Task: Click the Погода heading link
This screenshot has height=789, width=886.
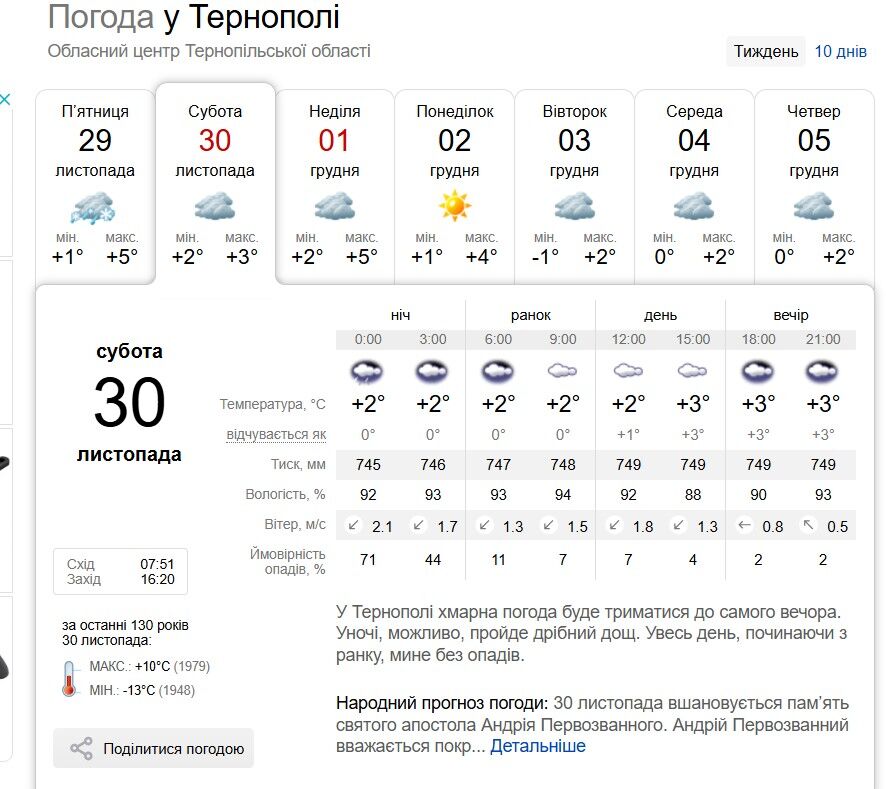Action: [100, 17]
